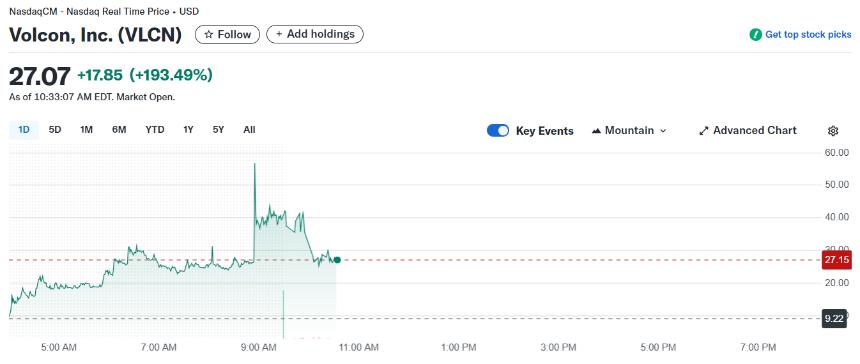Click the 9.22 previous close label
The height and width of the screenshot is (364, 860).
pos(834,318)
